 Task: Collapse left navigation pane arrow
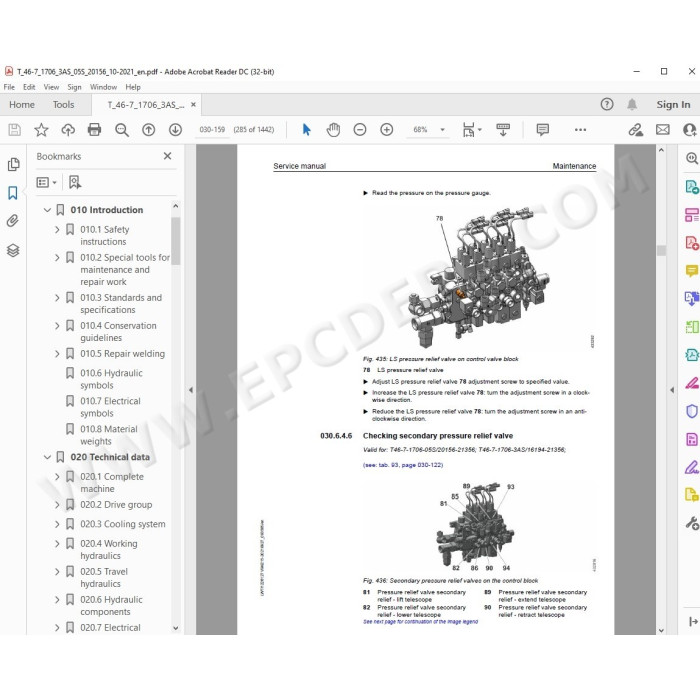click(x=191, y=390)
